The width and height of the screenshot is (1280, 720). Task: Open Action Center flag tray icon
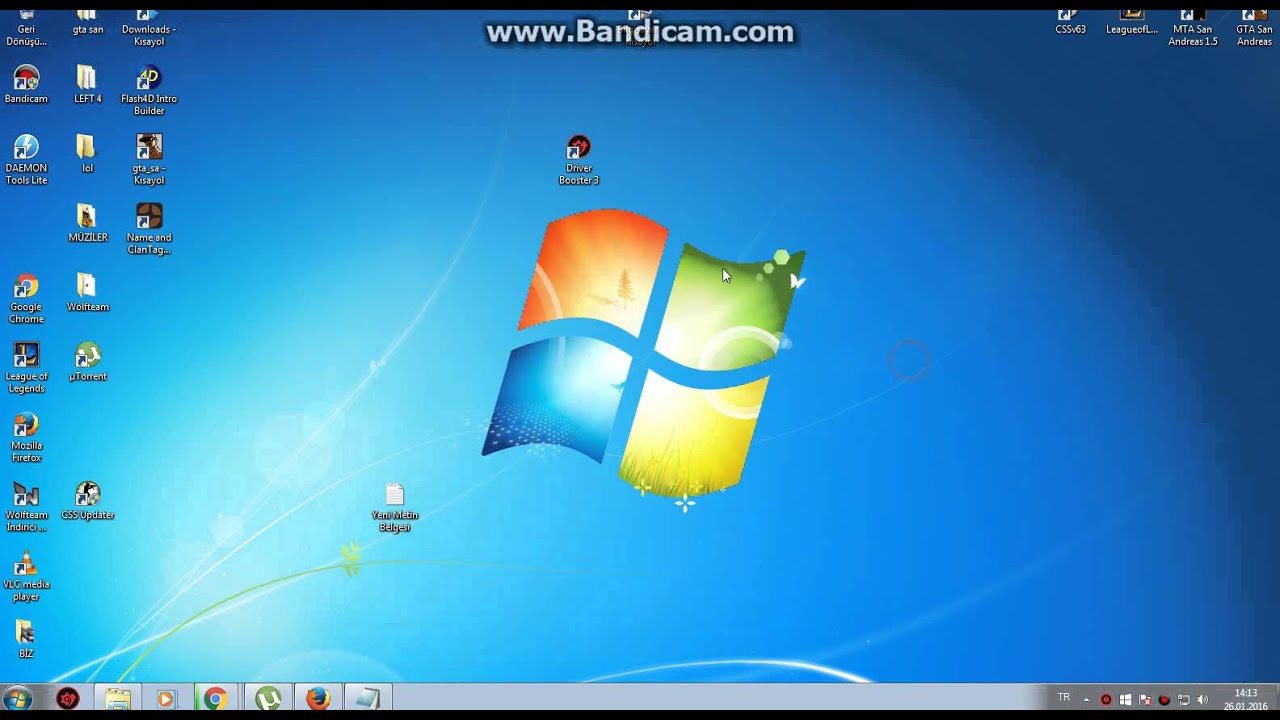point(1144,699)
